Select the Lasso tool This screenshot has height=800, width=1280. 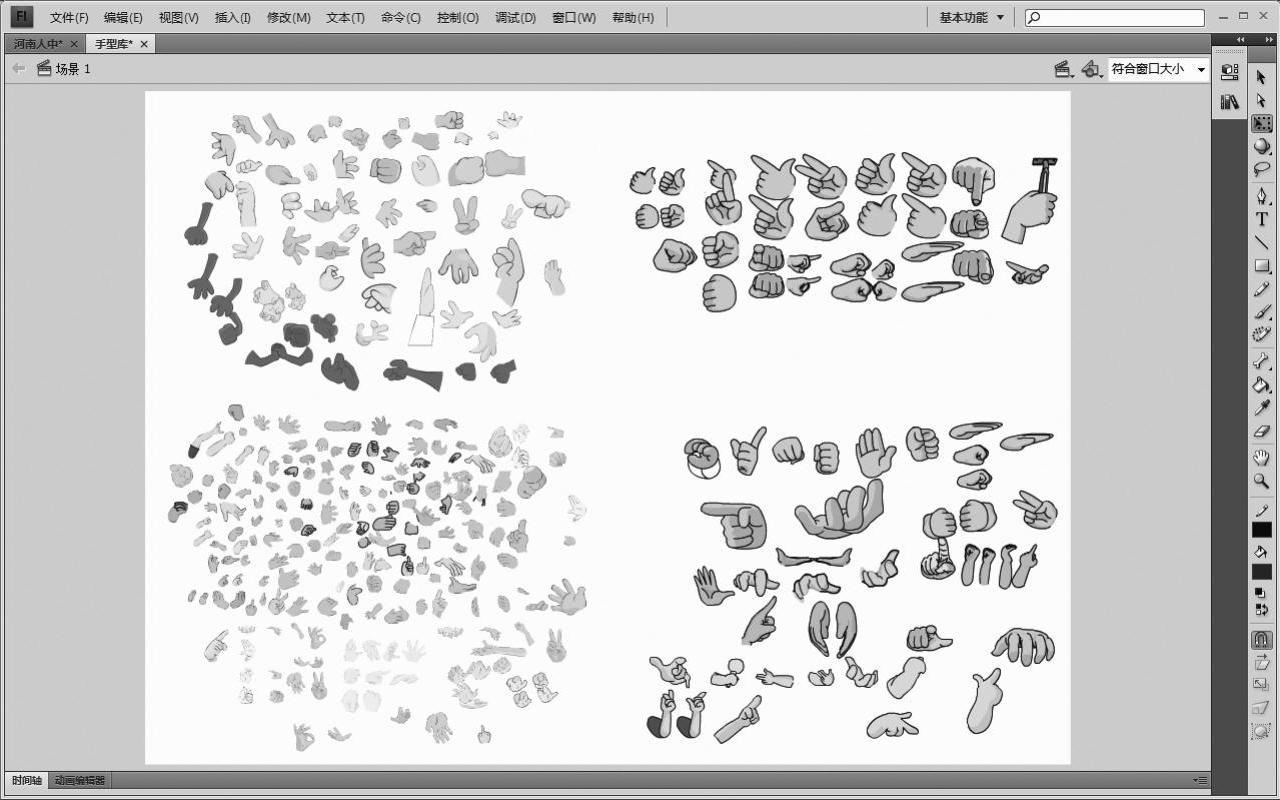(1261, 170)
